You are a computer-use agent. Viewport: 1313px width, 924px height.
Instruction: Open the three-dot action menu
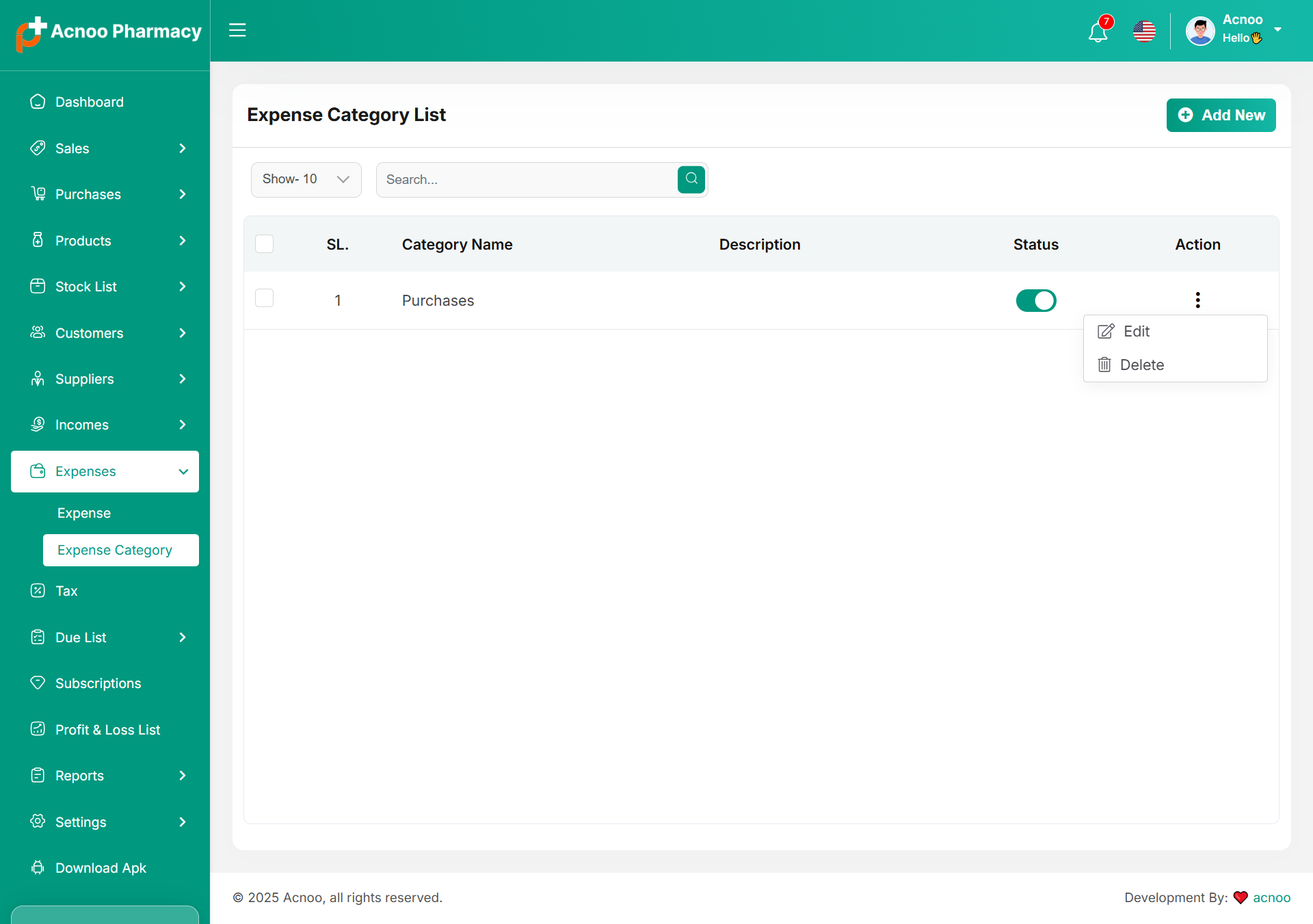pyautogui.click(x=1197, y=300)
